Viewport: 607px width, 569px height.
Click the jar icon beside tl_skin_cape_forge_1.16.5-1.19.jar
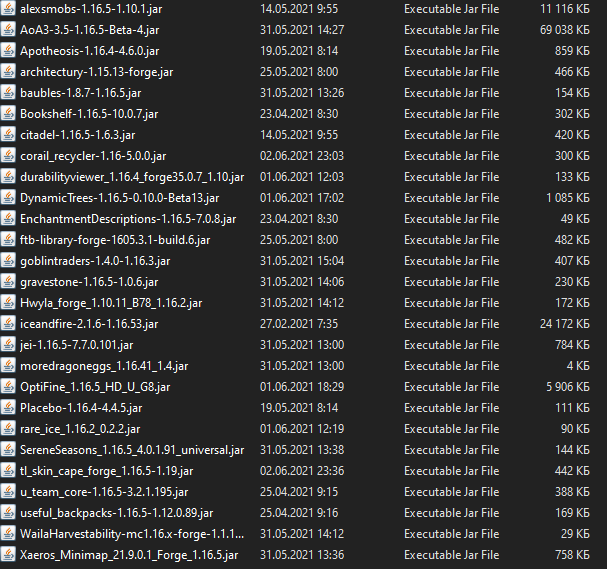click(x=8, y=470)
